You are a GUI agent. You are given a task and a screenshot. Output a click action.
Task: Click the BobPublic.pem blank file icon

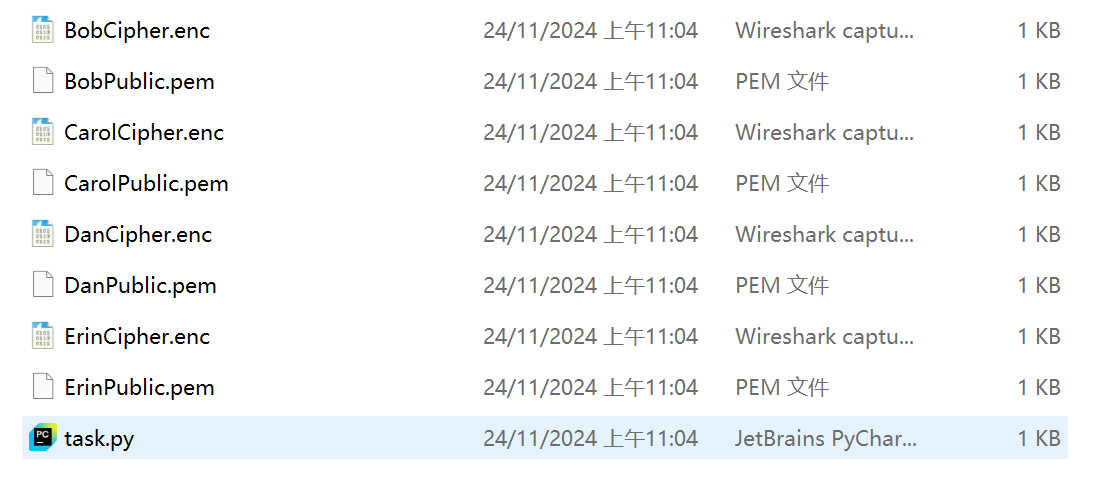tap(42, 81)
